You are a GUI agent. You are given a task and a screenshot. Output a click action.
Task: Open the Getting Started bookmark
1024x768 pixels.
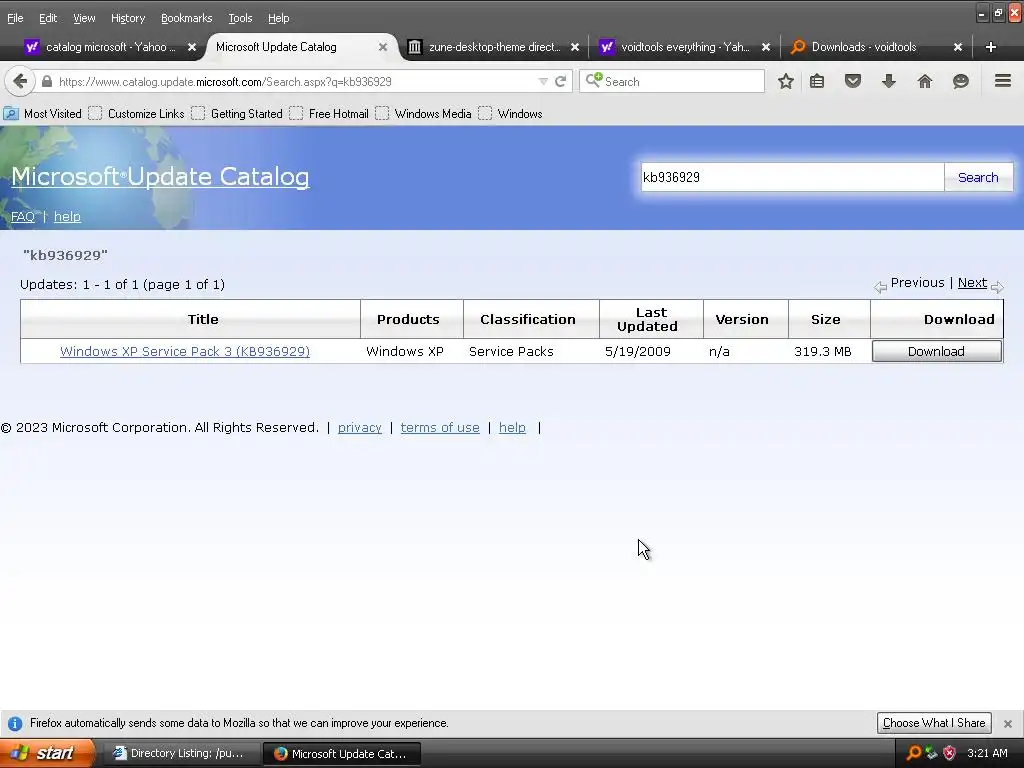[237, 114]
